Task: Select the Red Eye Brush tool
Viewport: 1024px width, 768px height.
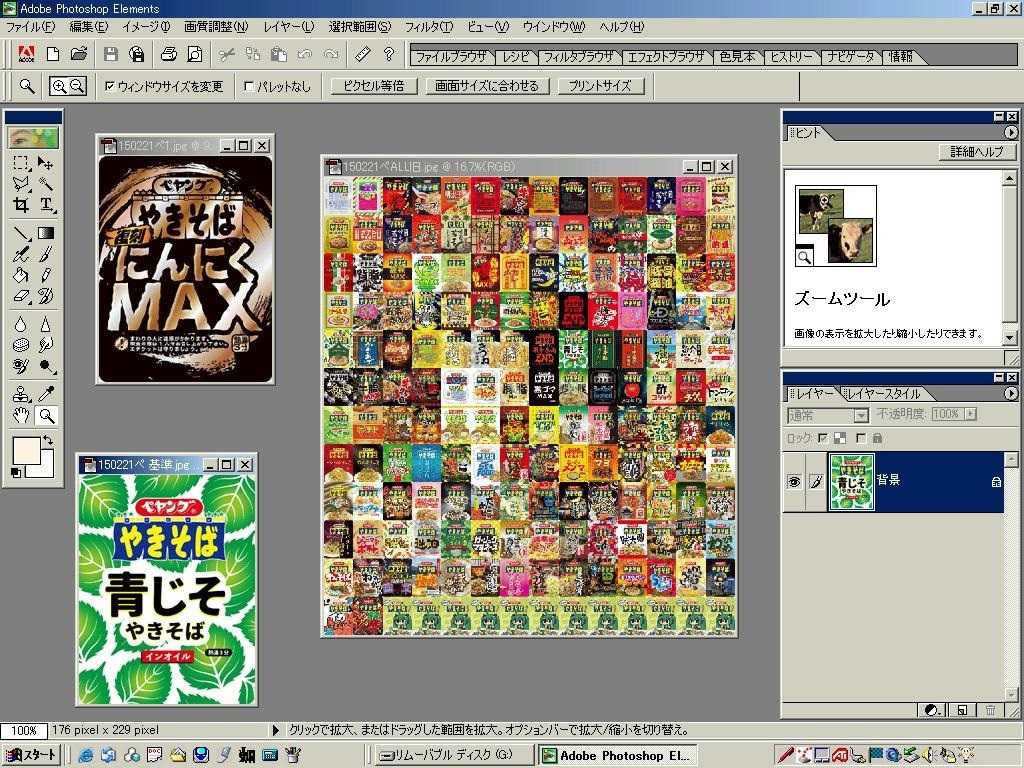Action: pos(21,366)
